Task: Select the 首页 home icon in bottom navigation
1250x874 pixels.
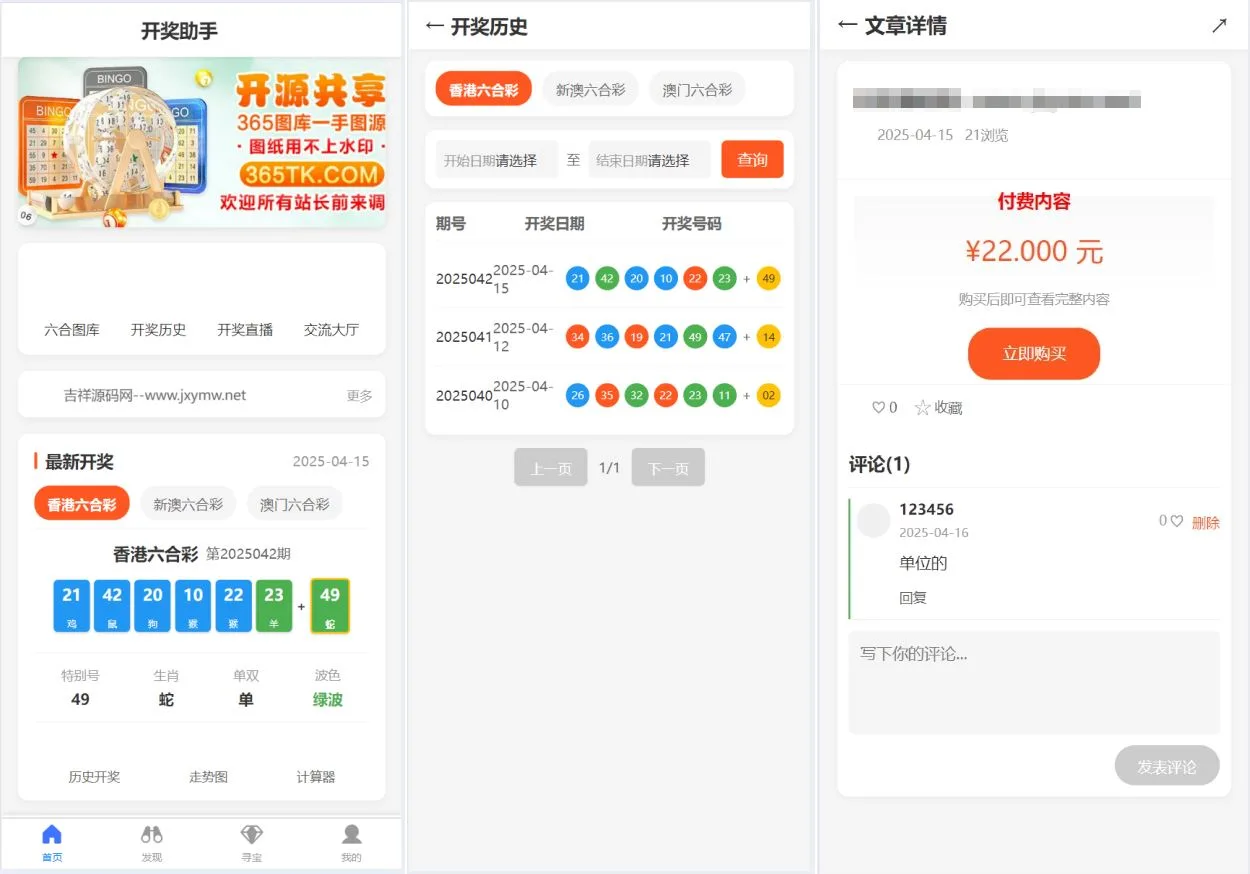Action: click(x=52, y=840)
